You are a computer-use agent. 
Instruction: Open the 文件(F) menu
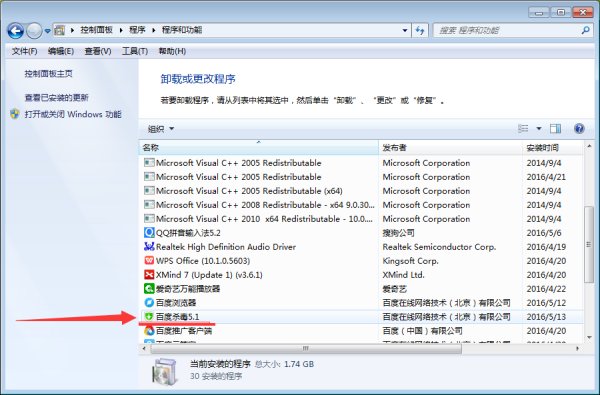pyautogui.click(x=24, y=51)
